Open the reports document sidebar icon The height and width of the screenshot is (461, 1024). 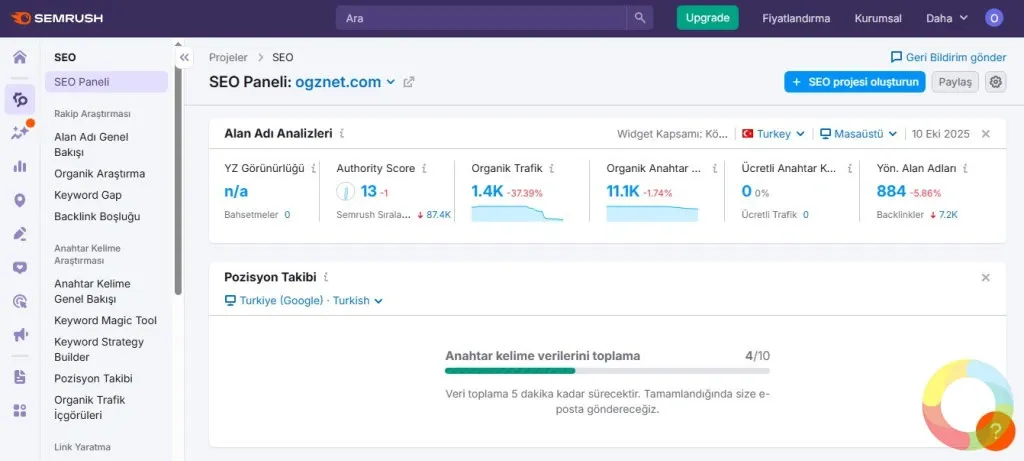(x=20, y=377)
